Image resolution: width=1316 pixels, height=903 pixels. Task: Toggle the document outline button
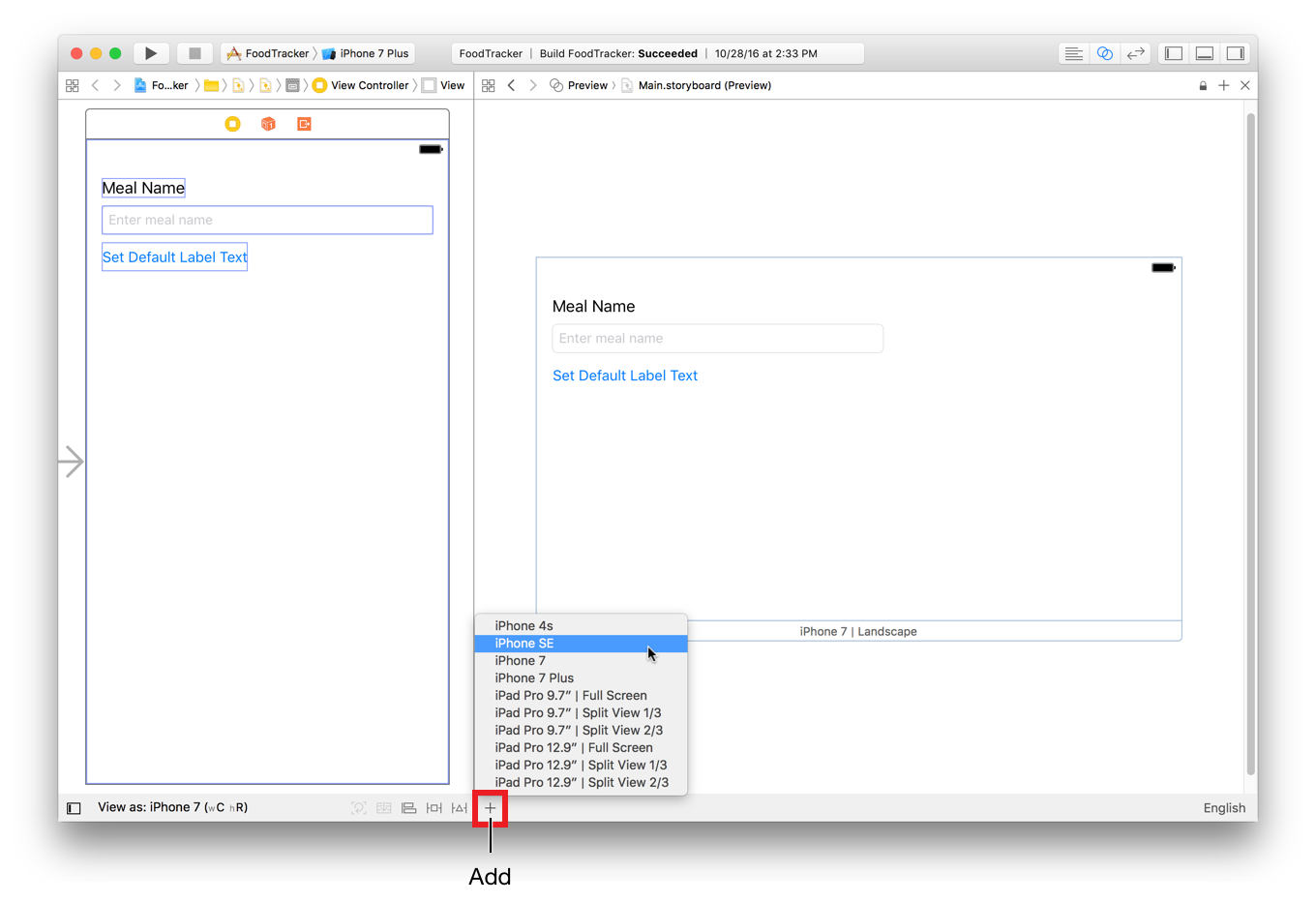tap(74, 807)
